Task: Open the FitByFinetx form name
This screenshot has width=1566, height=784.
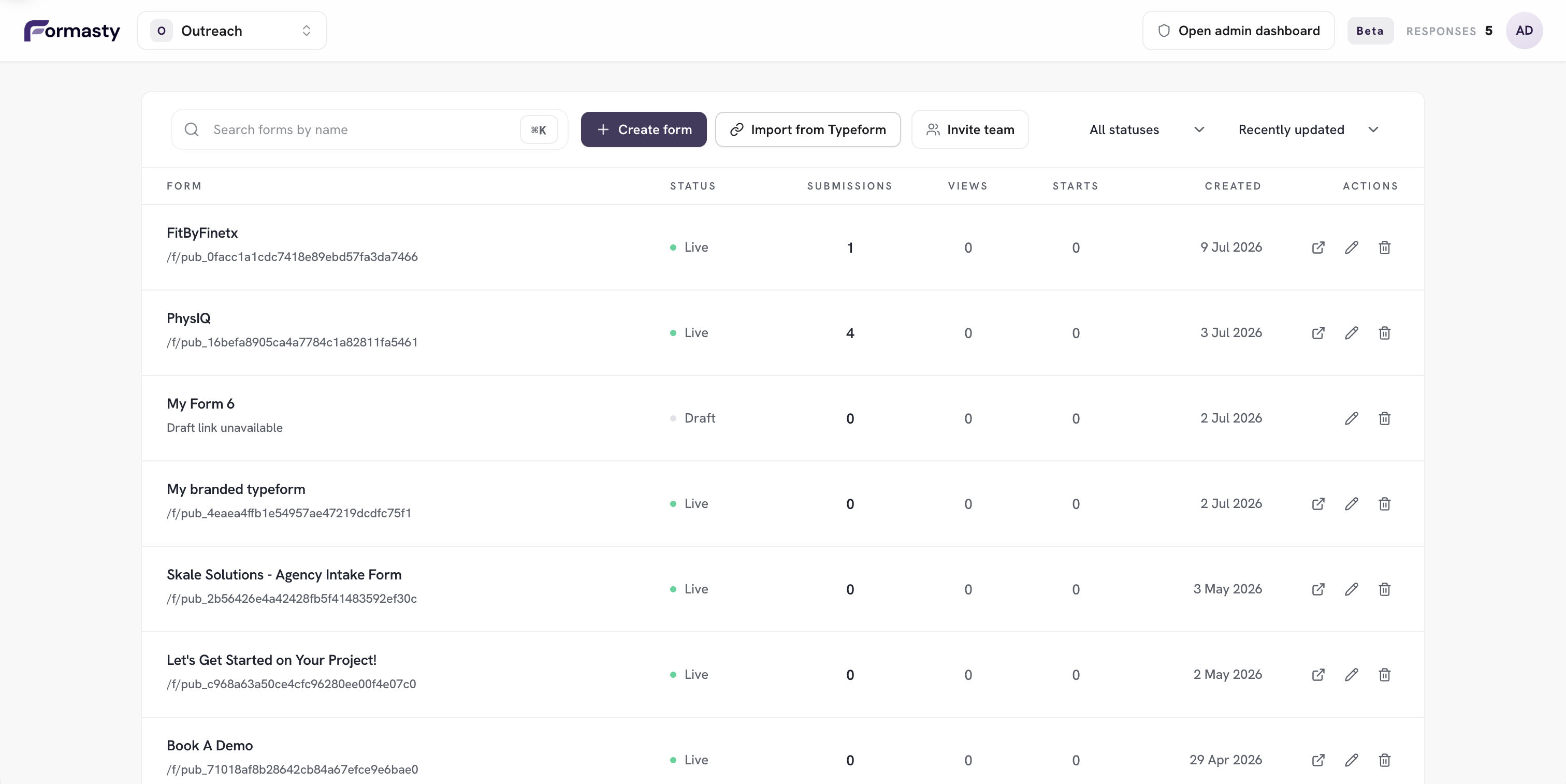Action: click(x=202, y=233)
